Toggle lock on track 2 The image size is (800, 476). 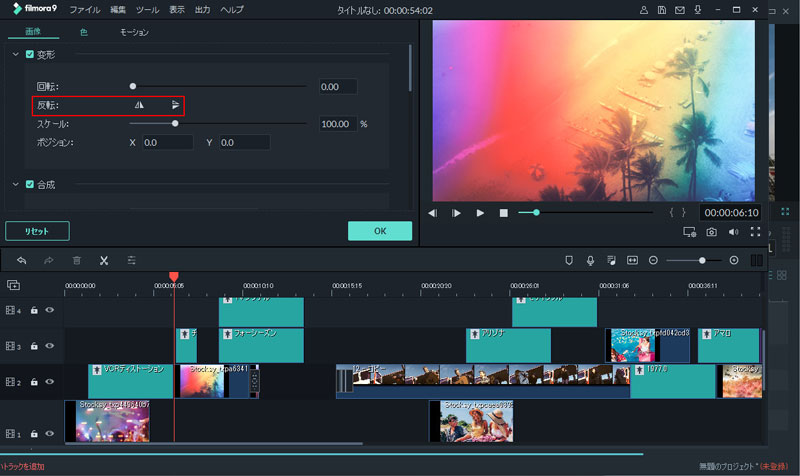[34, 382]
